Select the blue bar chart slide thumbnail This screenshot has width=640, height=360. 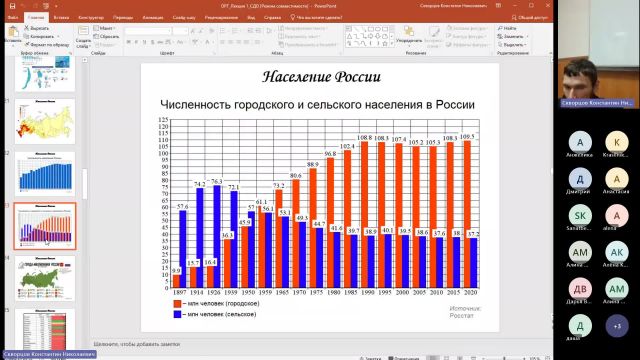[x=45, y=174]
